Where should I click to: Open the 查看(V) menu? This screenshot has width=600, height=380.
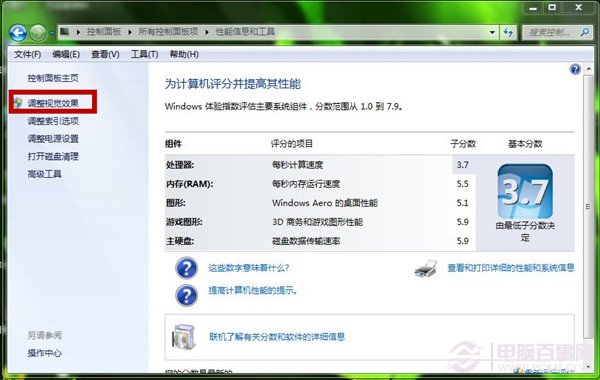point(105,54)
